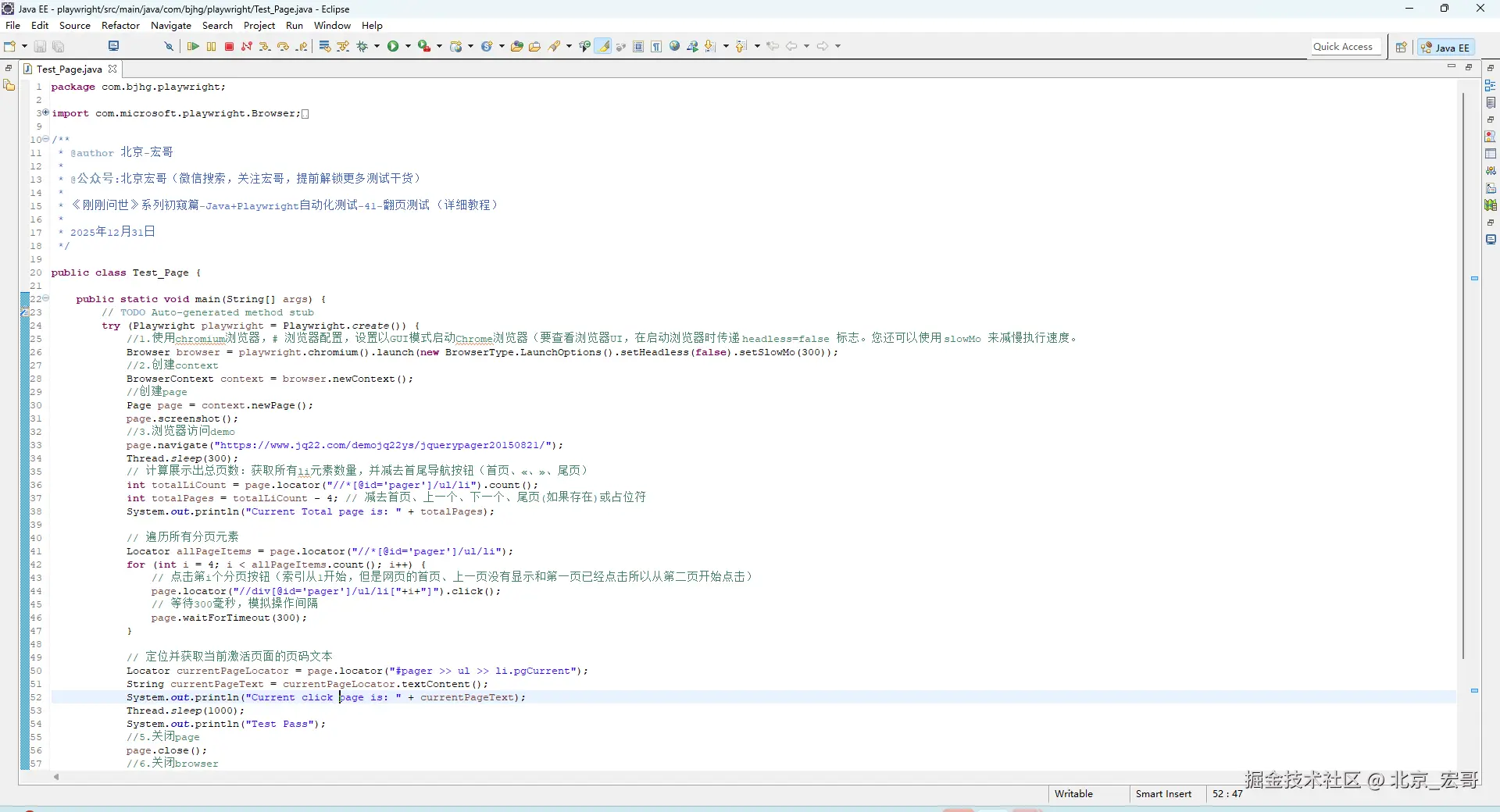Open the Markers view icon in right trim
Viewport: 1500px width, 812px height.
pos(1491,137)
